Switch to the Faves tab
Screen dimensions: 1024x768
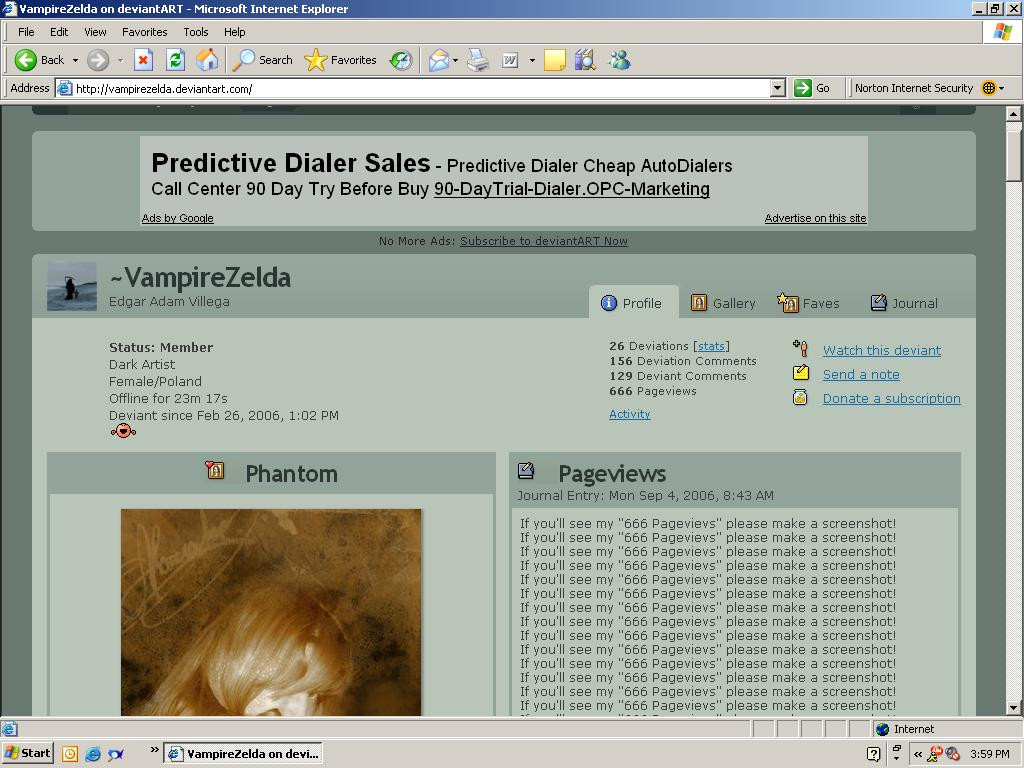[808, 303]
